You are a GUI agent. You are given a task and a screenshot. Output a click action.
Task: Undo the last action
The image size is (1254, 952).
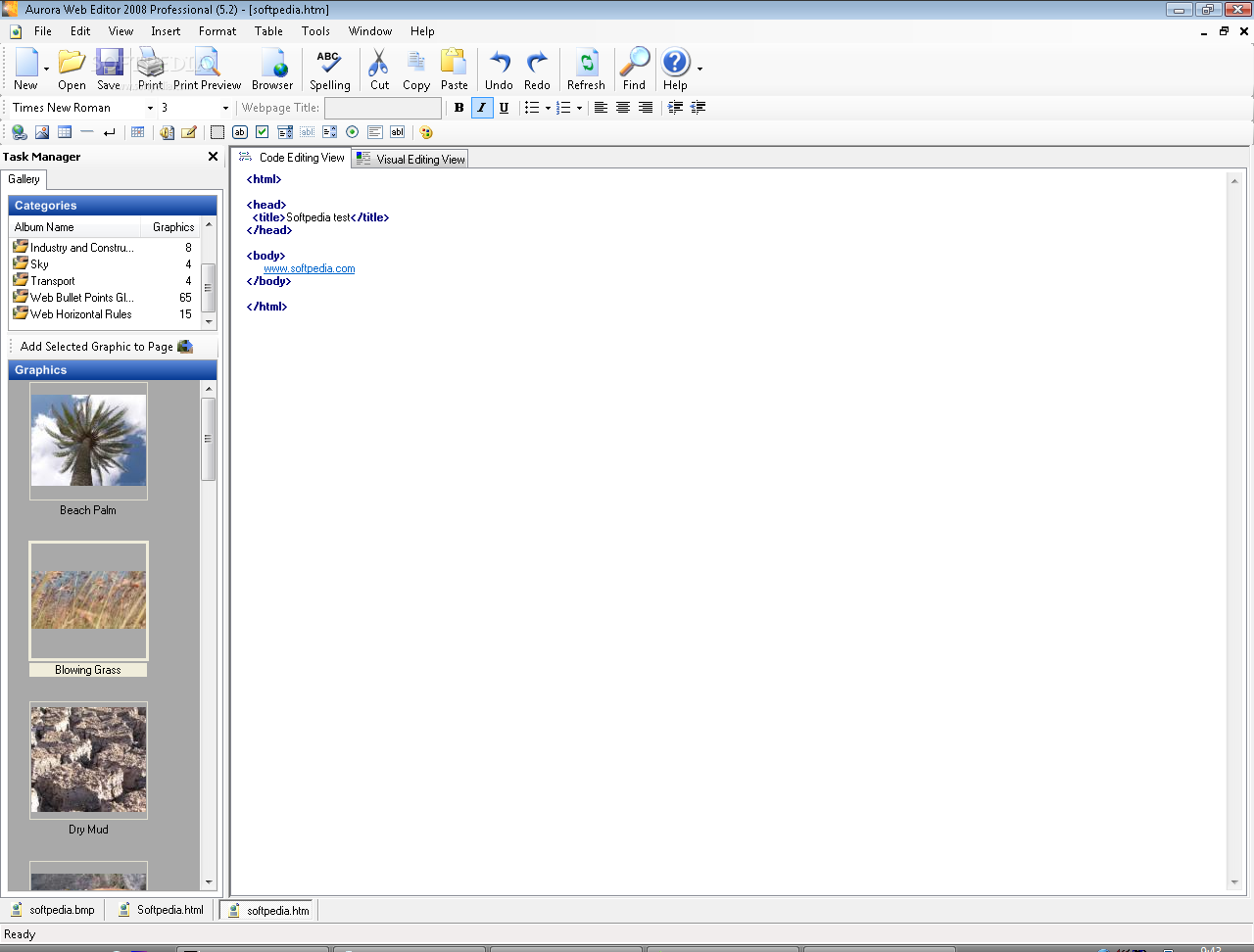tap(499, 70)
